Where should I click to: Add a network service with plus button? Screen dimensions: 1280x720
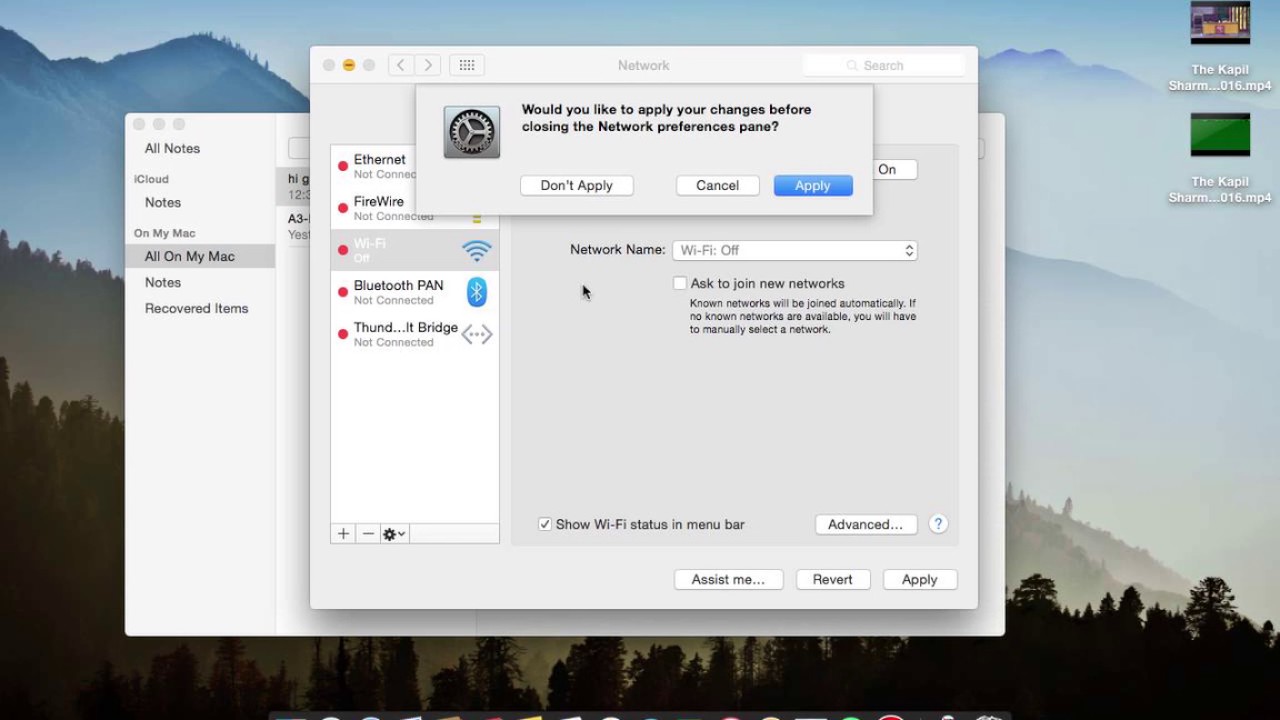pos(343,534)
